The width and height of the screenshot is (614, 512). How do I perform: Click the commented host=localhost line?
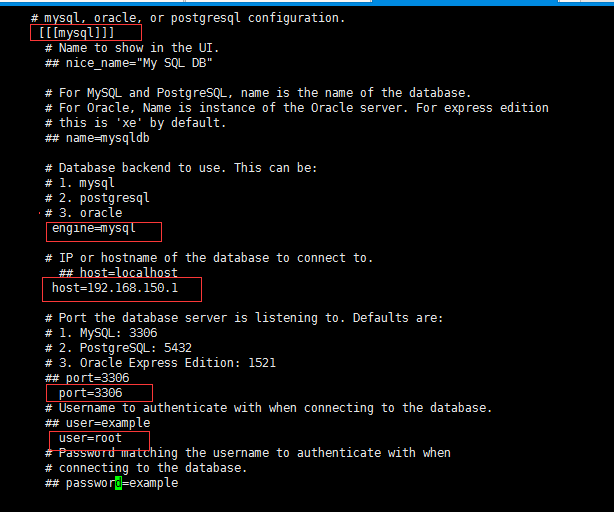118,273
